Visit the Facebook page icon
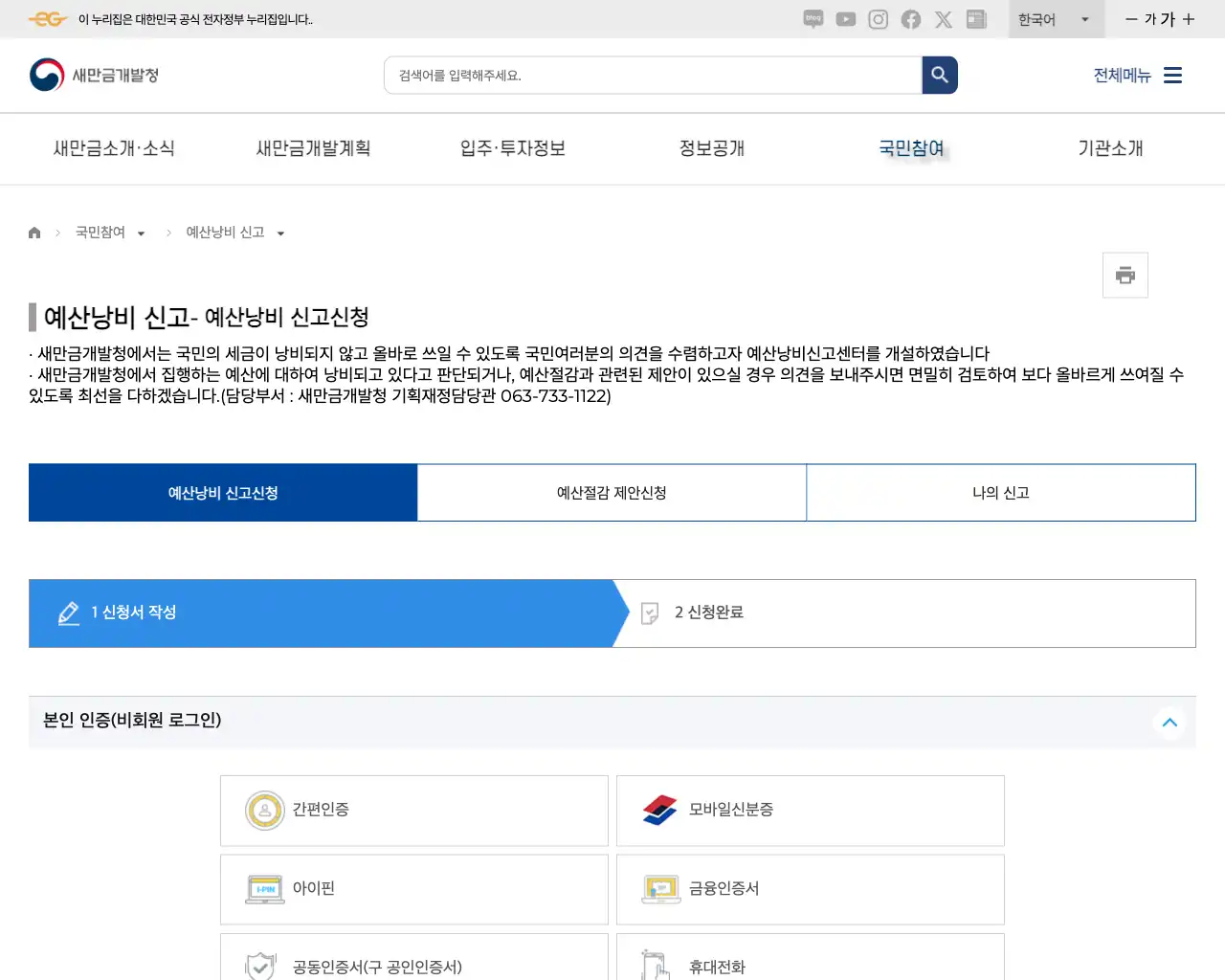The height and width of the screenshot is (980, 1225). coord(910,19)
